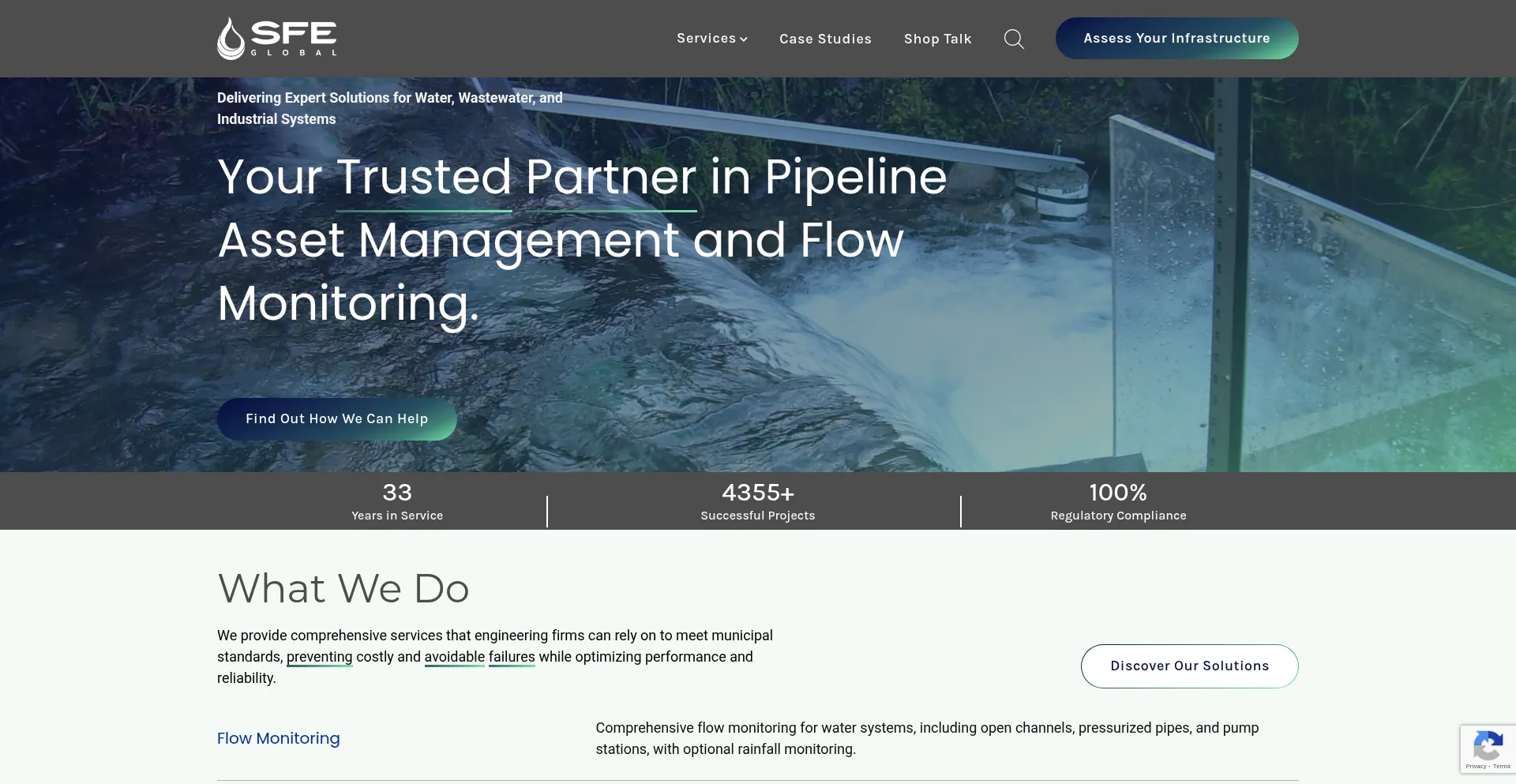Go to Case Studies page

[x=825, y=39]
